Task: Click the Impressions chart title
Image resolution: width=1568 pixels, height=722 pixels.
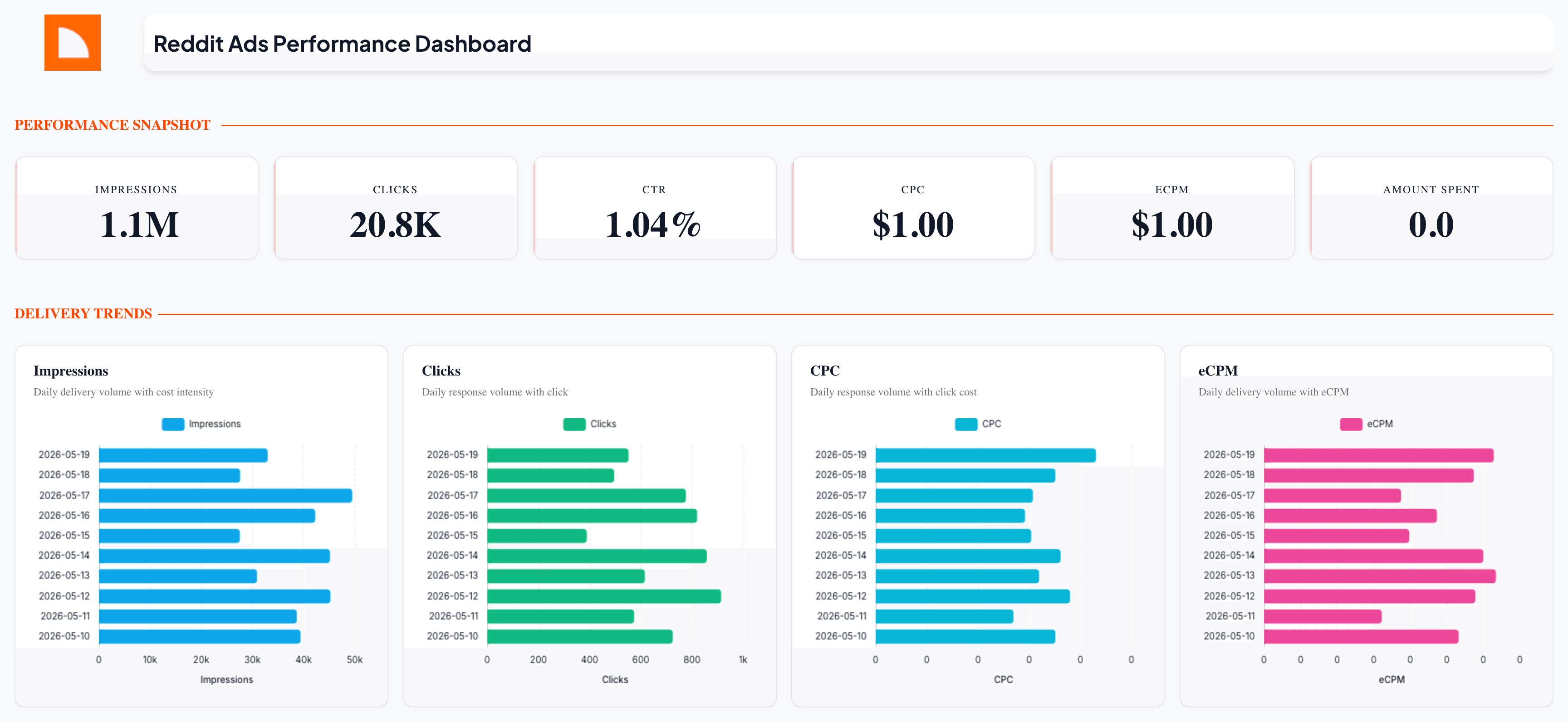Action: [71, 371]
